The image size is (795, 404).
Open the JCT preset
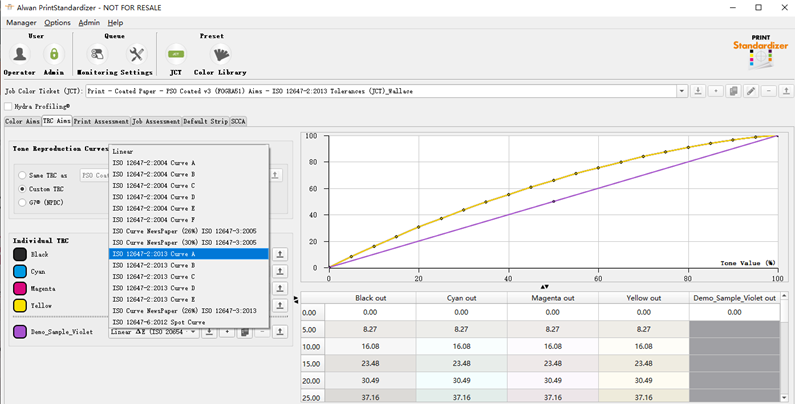176,54
